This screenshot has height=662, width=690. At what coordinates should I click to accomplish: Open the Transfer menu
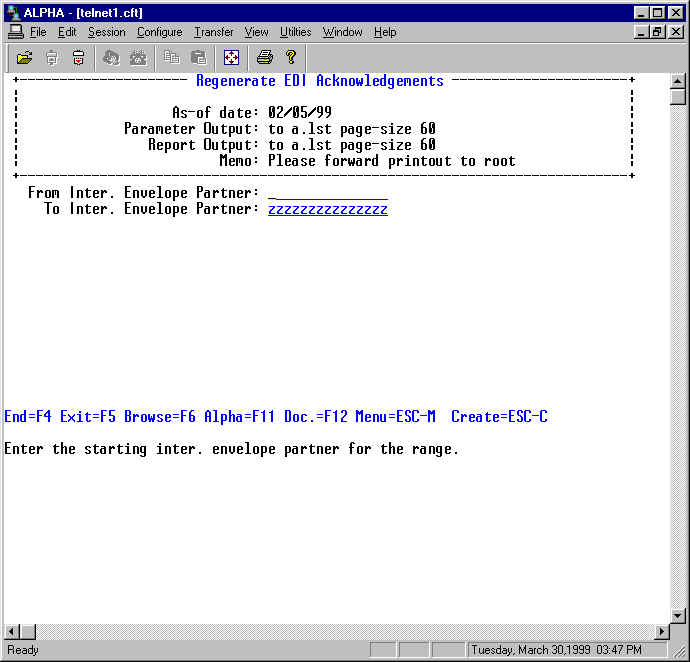(x=213, y=32)
